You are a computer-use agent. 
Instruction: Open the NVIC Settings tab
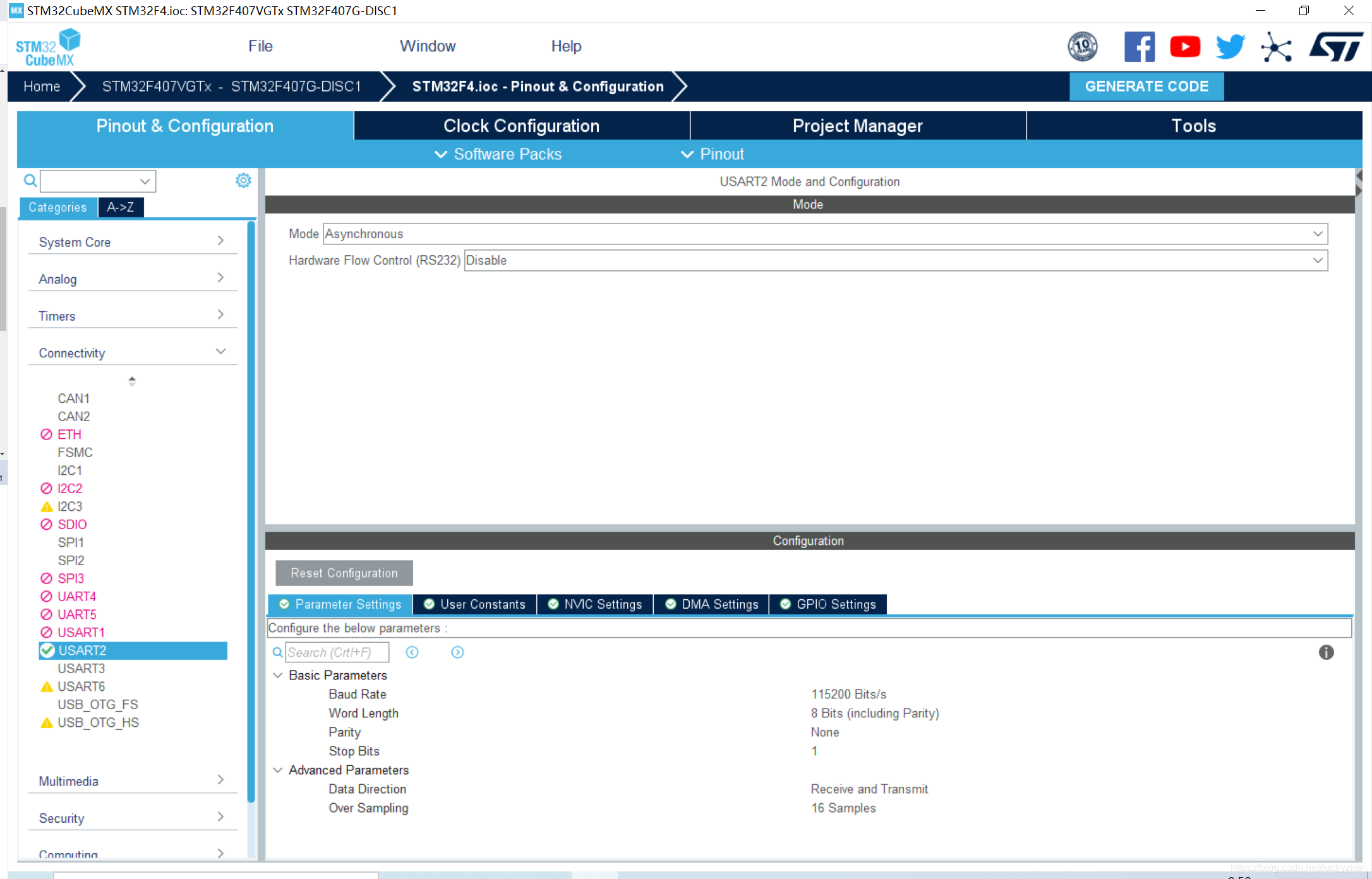[595, 604]
